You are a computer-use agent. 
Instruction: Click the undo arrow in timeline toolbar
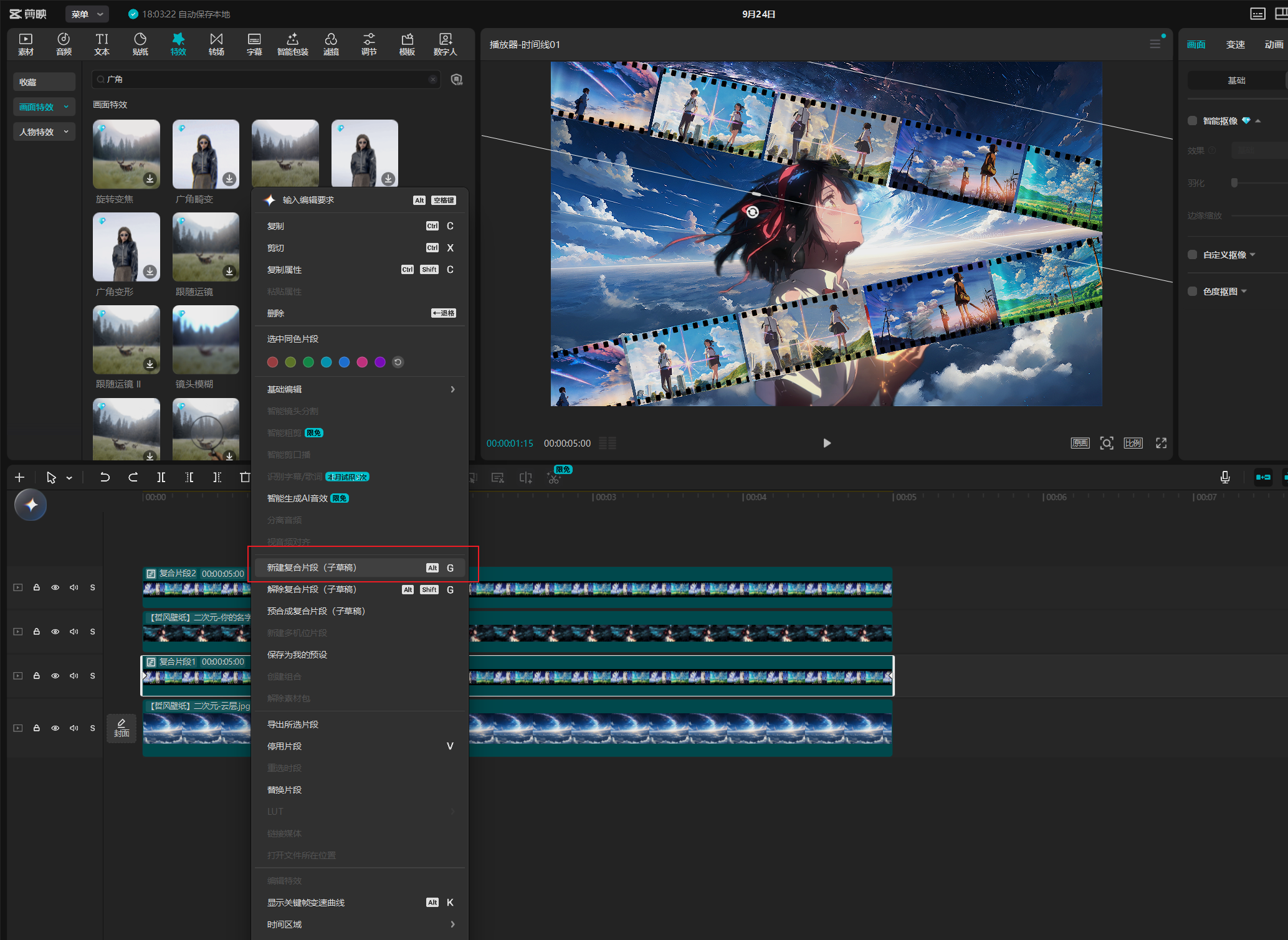click(105, 477)
